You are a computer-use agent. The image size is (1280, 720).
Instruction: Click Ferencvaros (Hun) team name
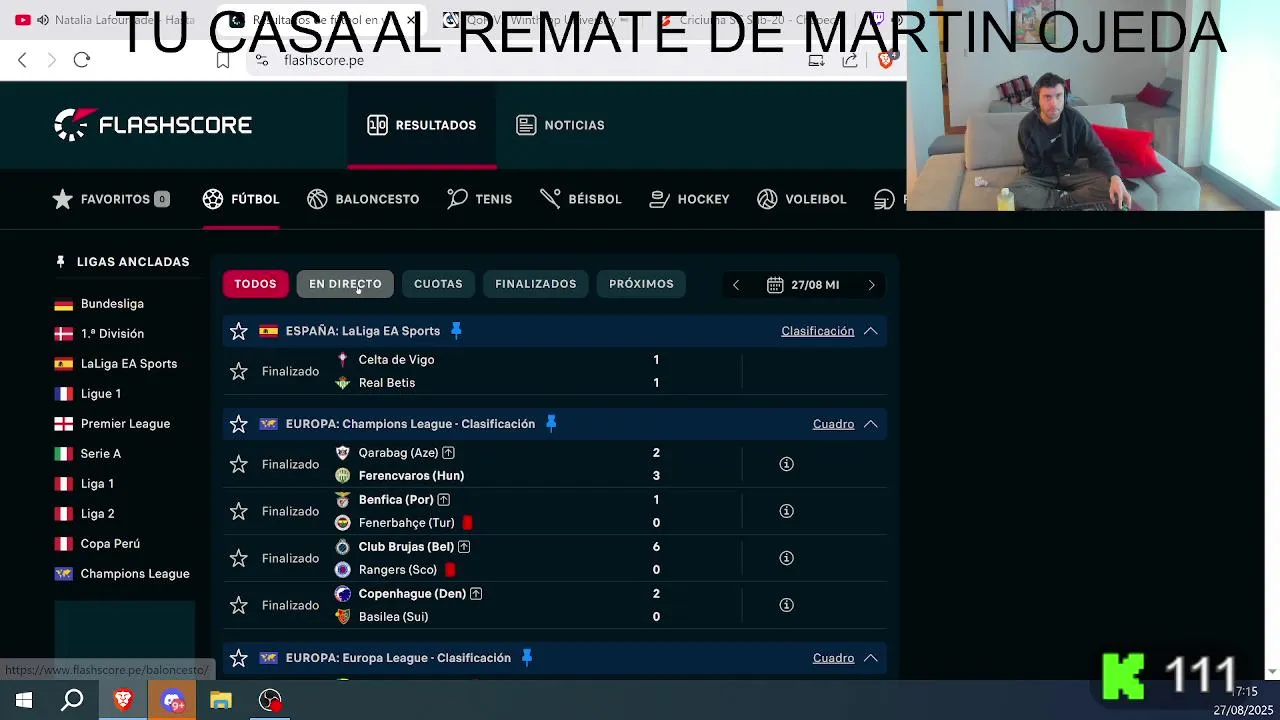pos(411,476)
